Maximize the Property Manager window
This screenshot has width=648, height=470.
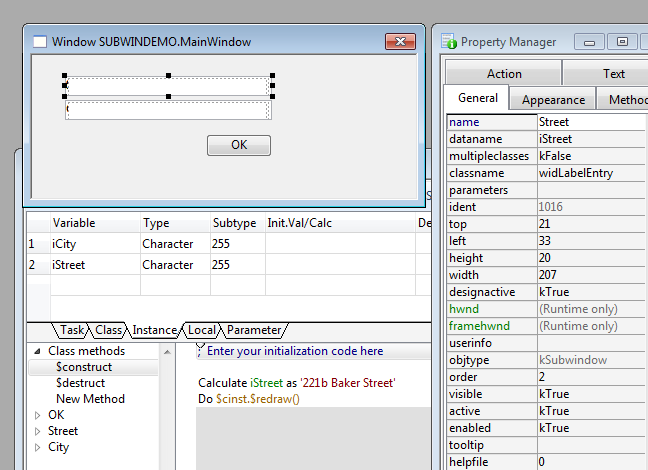coord(622,42)
